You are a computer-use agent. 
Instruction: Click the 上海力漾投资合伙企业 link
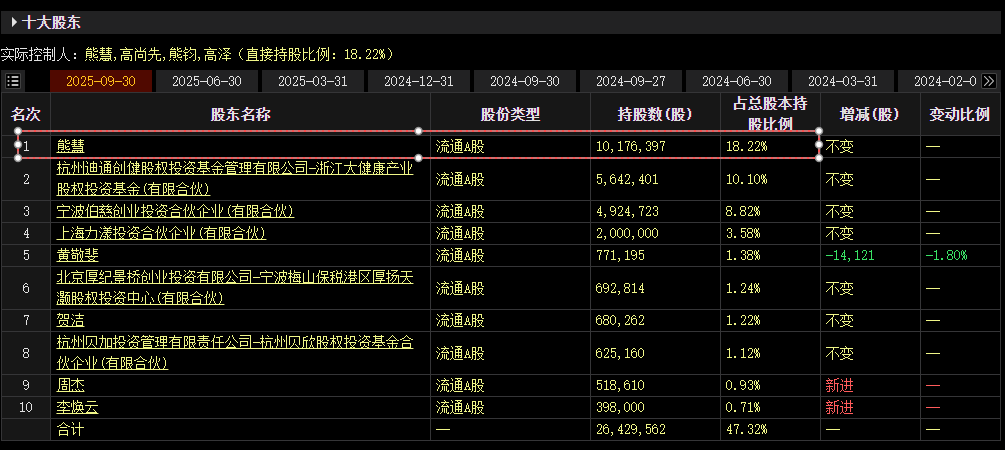(x=161, y=233)
